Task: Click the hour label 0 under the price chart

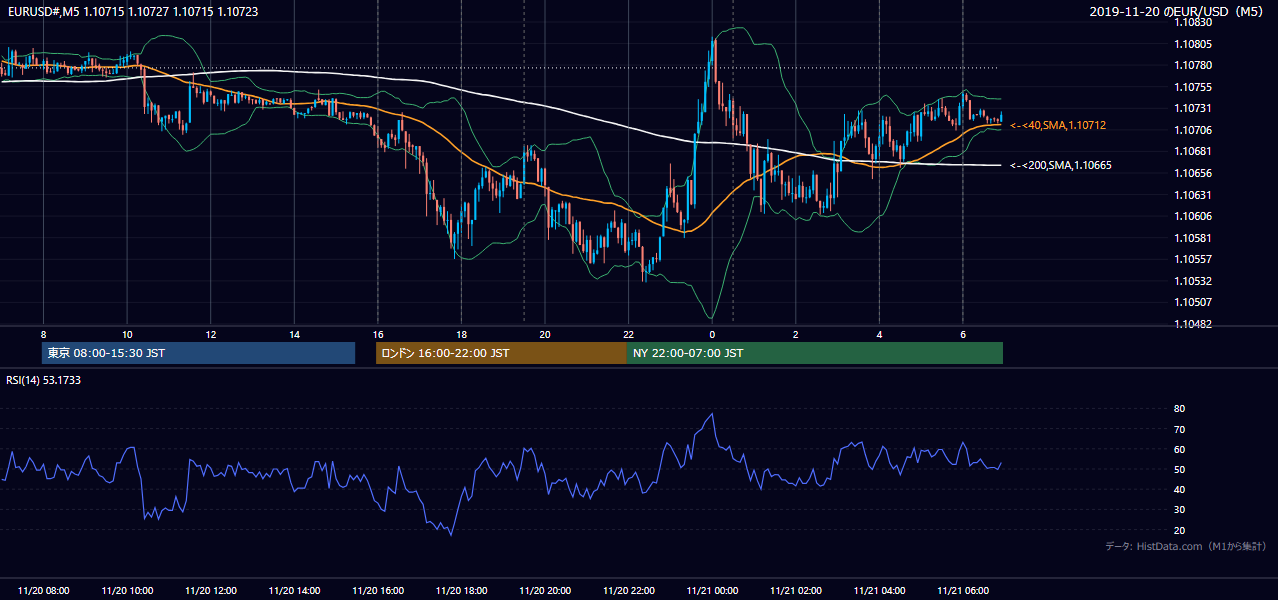Action: coord(712,334)
